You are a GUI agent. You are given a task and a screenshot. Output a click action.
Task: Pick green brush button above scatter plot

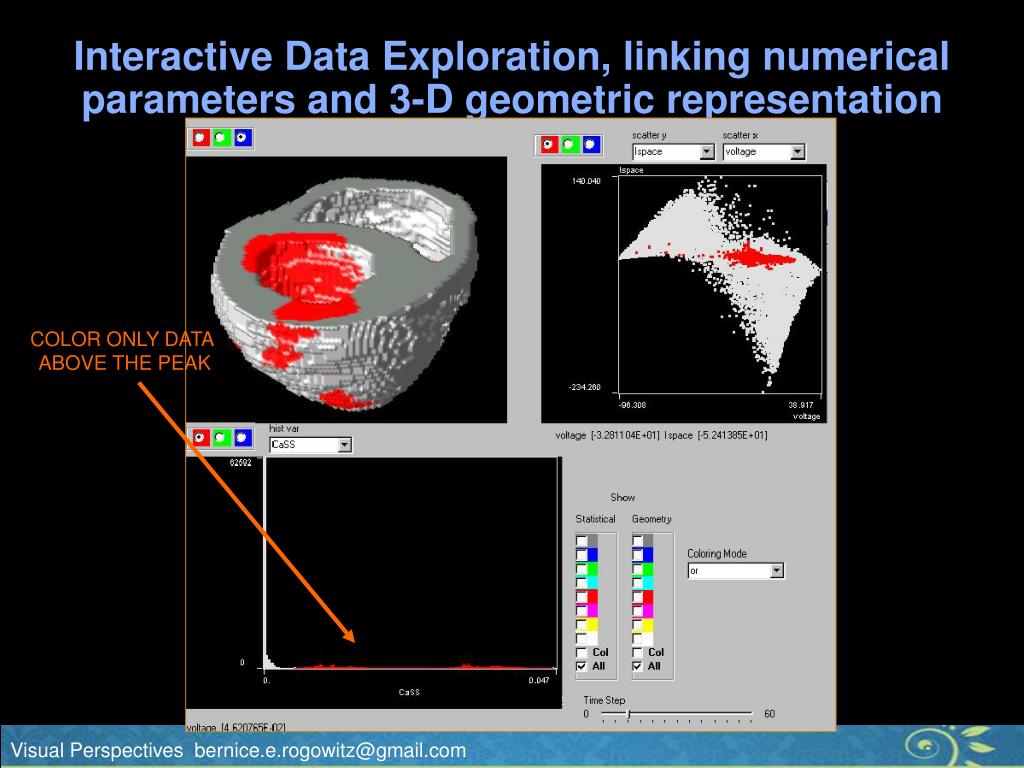click(569, 145)
